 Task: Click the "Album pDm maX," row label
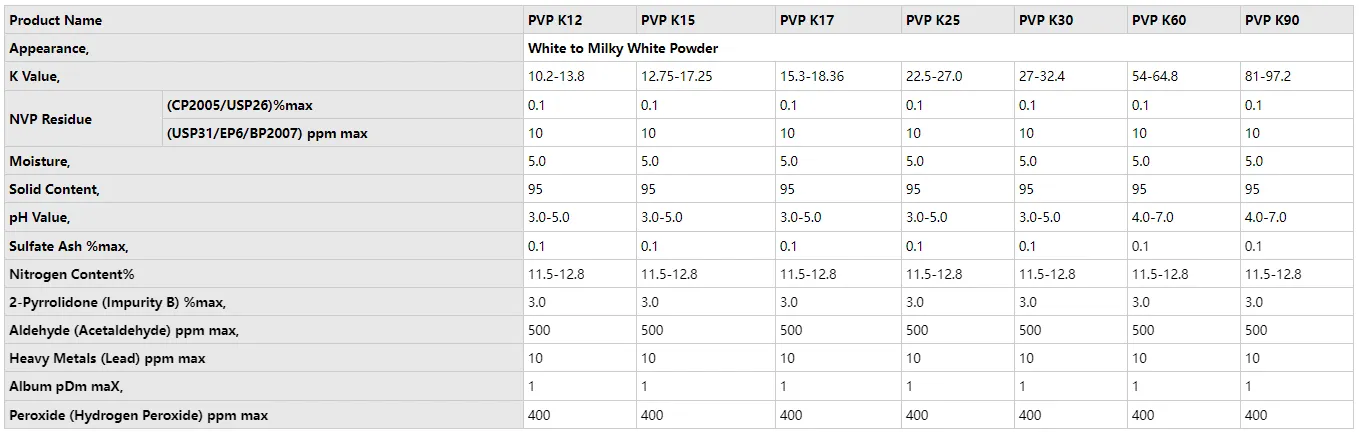66,386
